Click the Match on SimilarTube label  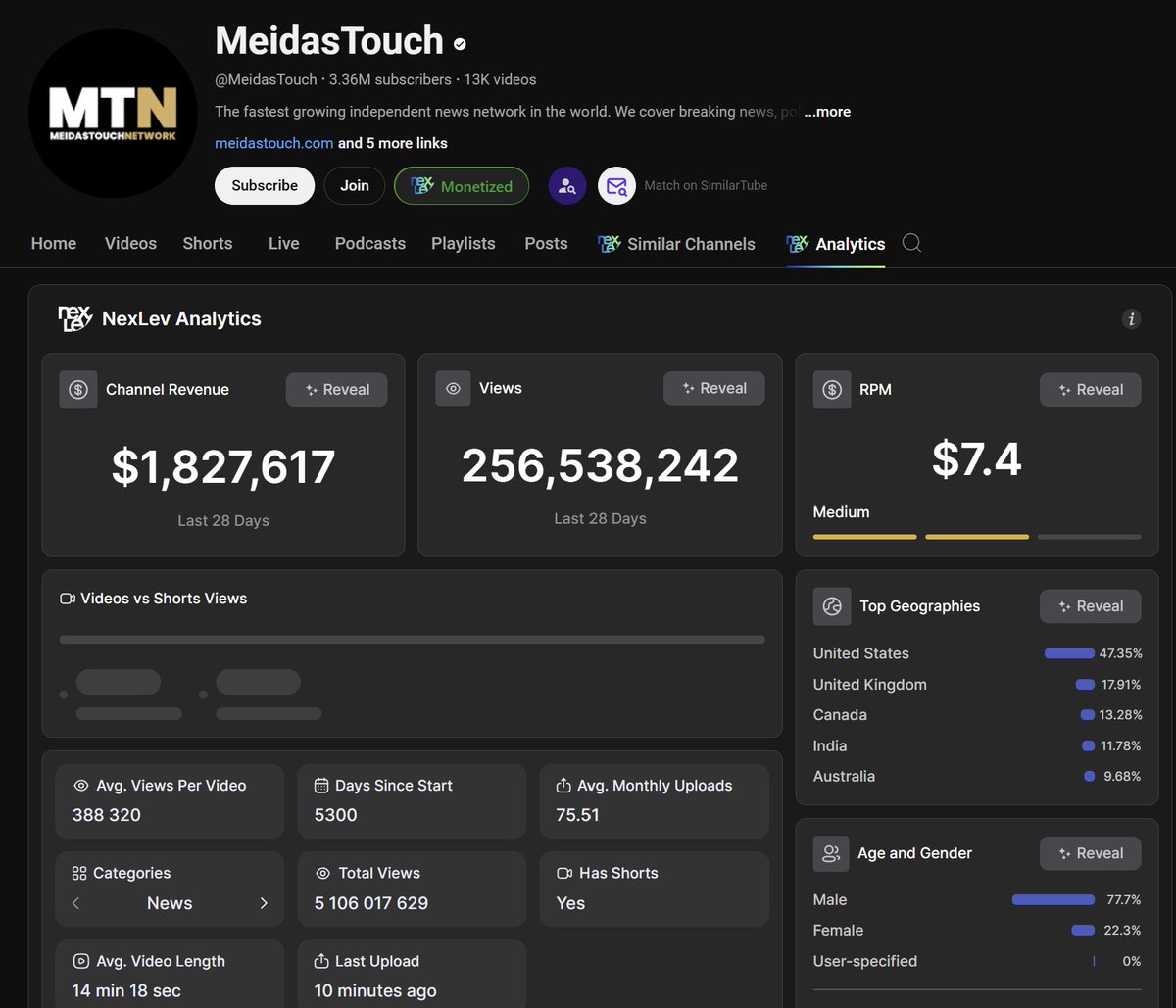coord(706,185)
